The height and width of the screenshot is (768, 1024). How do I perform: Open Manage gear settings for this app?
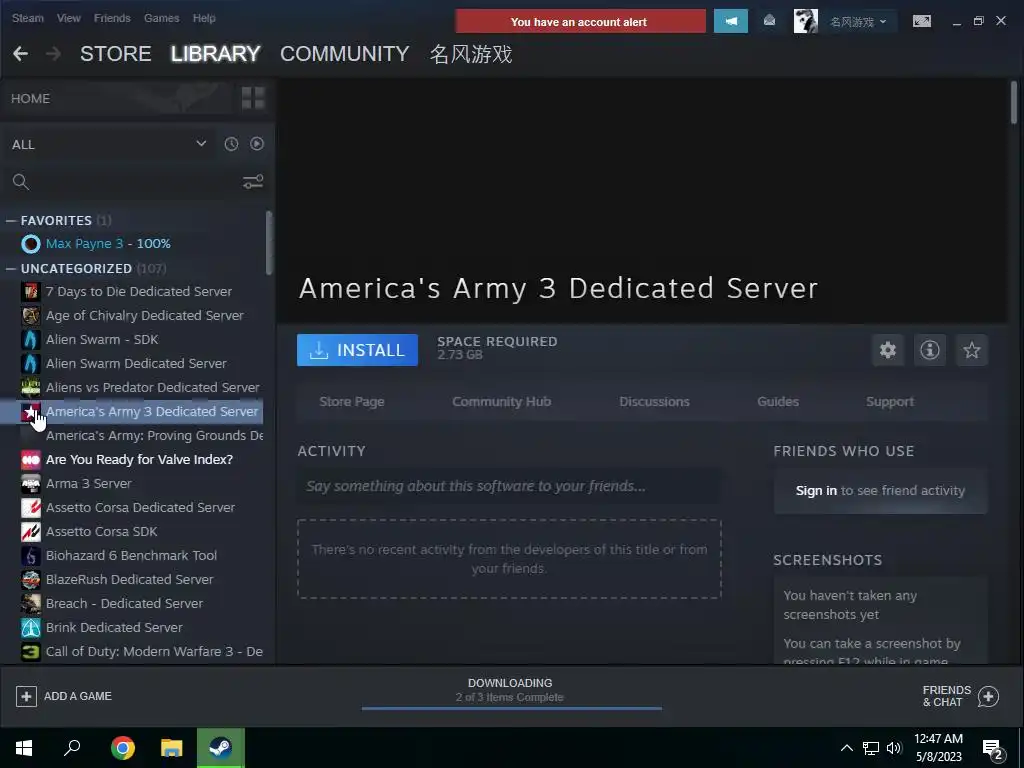(x=888, y=350)
